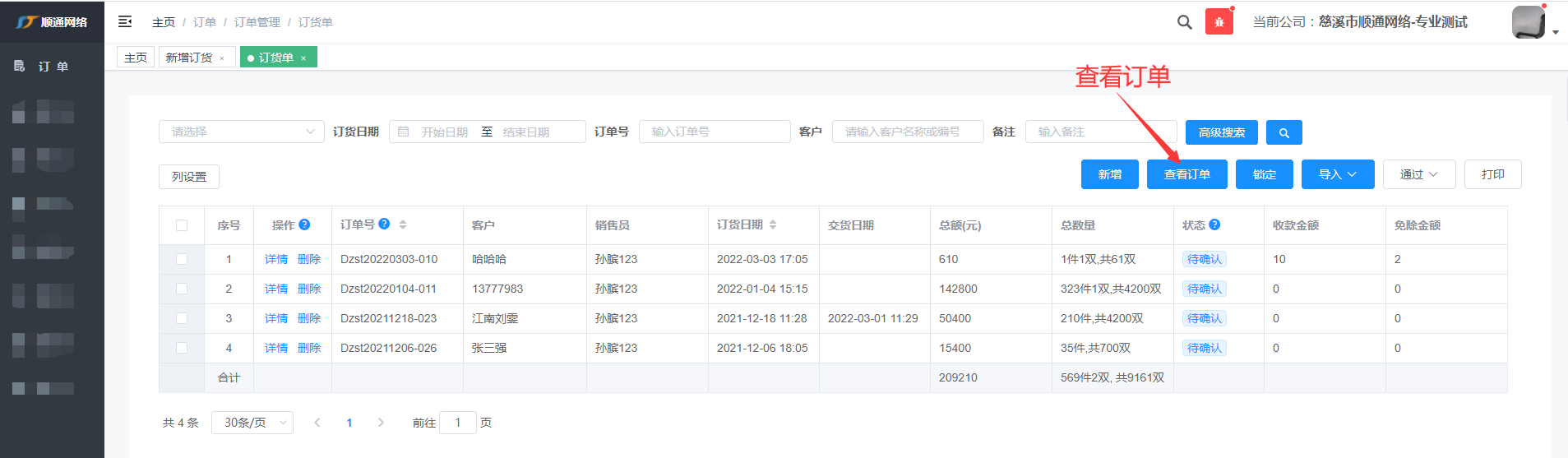Click help icon next to 订单号 column
This screenshot has height=458, width=1568.
(x=384, y=224)
